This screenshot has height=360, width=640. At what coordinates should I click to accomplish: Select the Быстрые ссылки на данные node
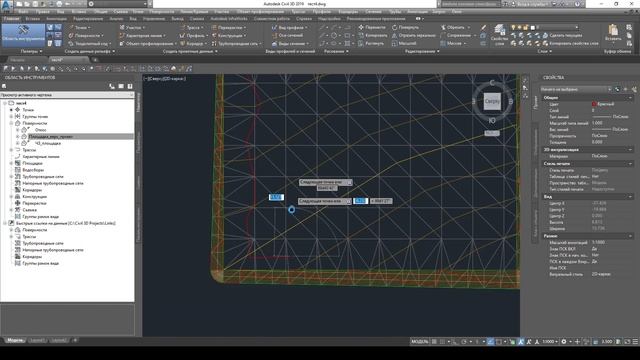click(65, 223)
